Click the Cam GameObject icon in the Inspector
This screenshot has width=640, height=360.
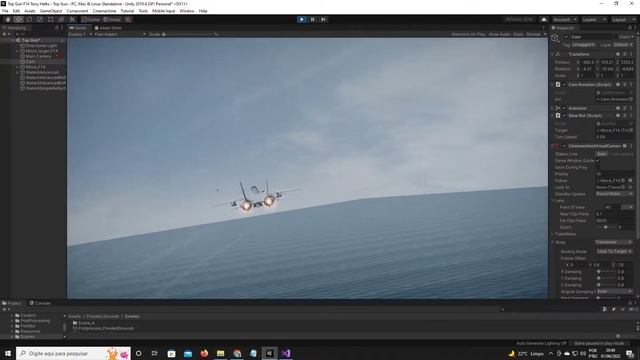coord(555,38)
